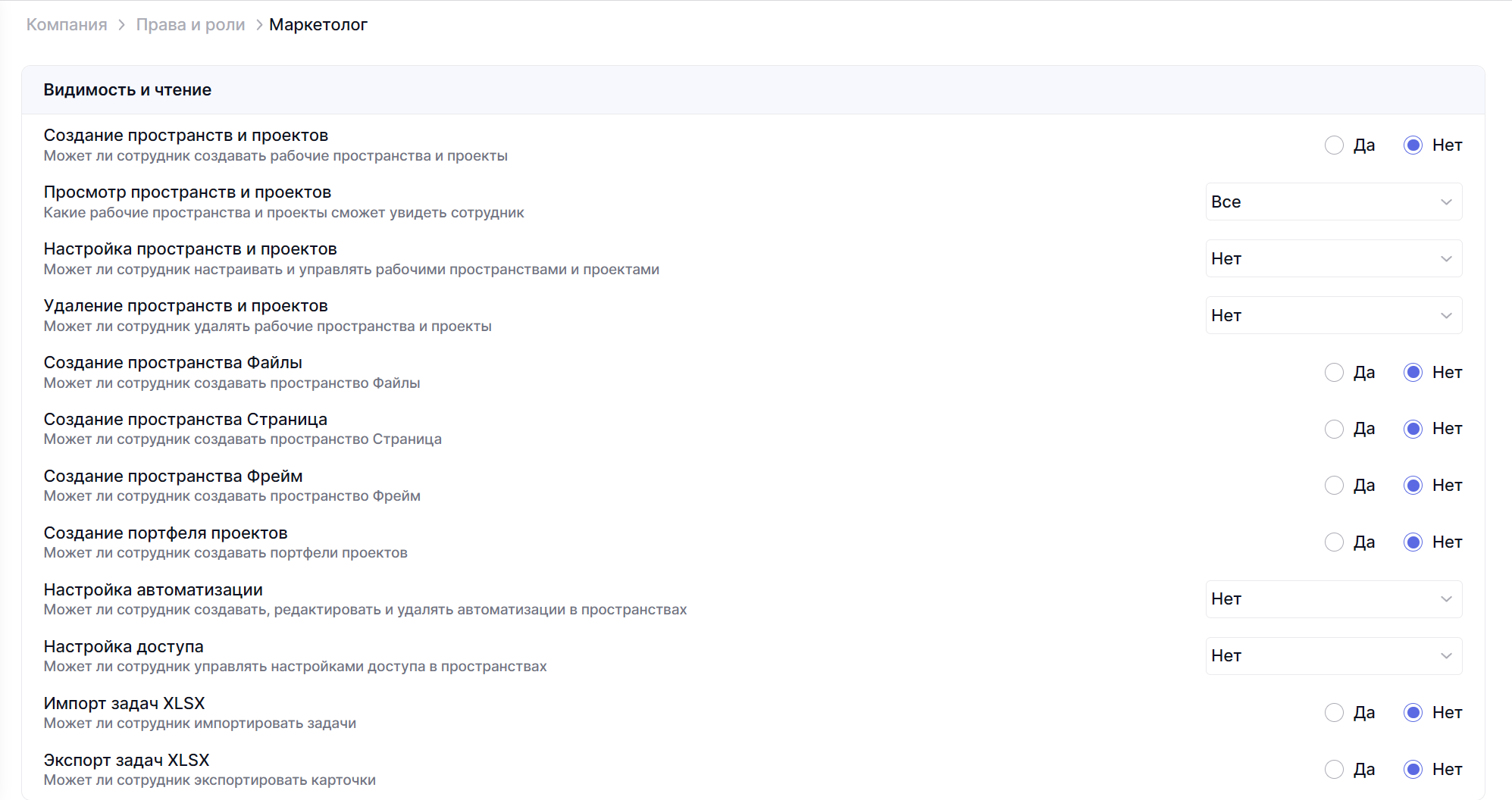
Task: Click the Маркетолог breadcrumb title
Action: point(318,25)
